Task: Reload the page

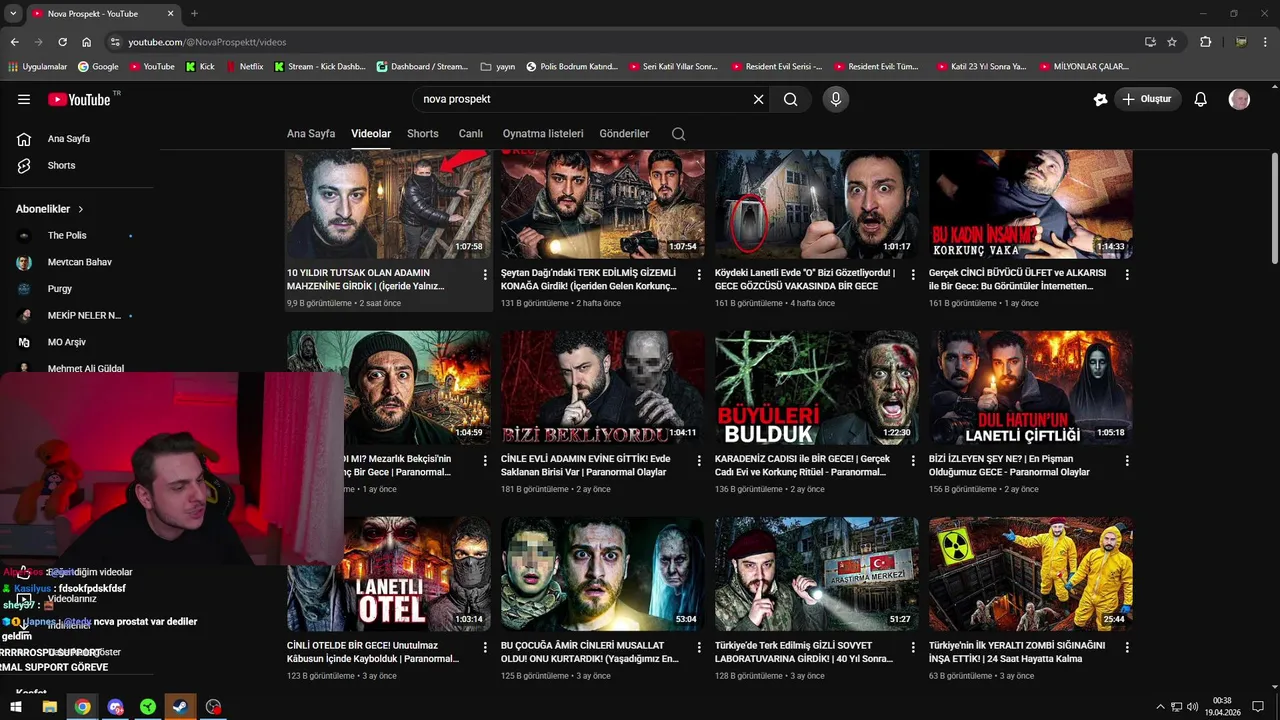Action: [x=62, y=42]
